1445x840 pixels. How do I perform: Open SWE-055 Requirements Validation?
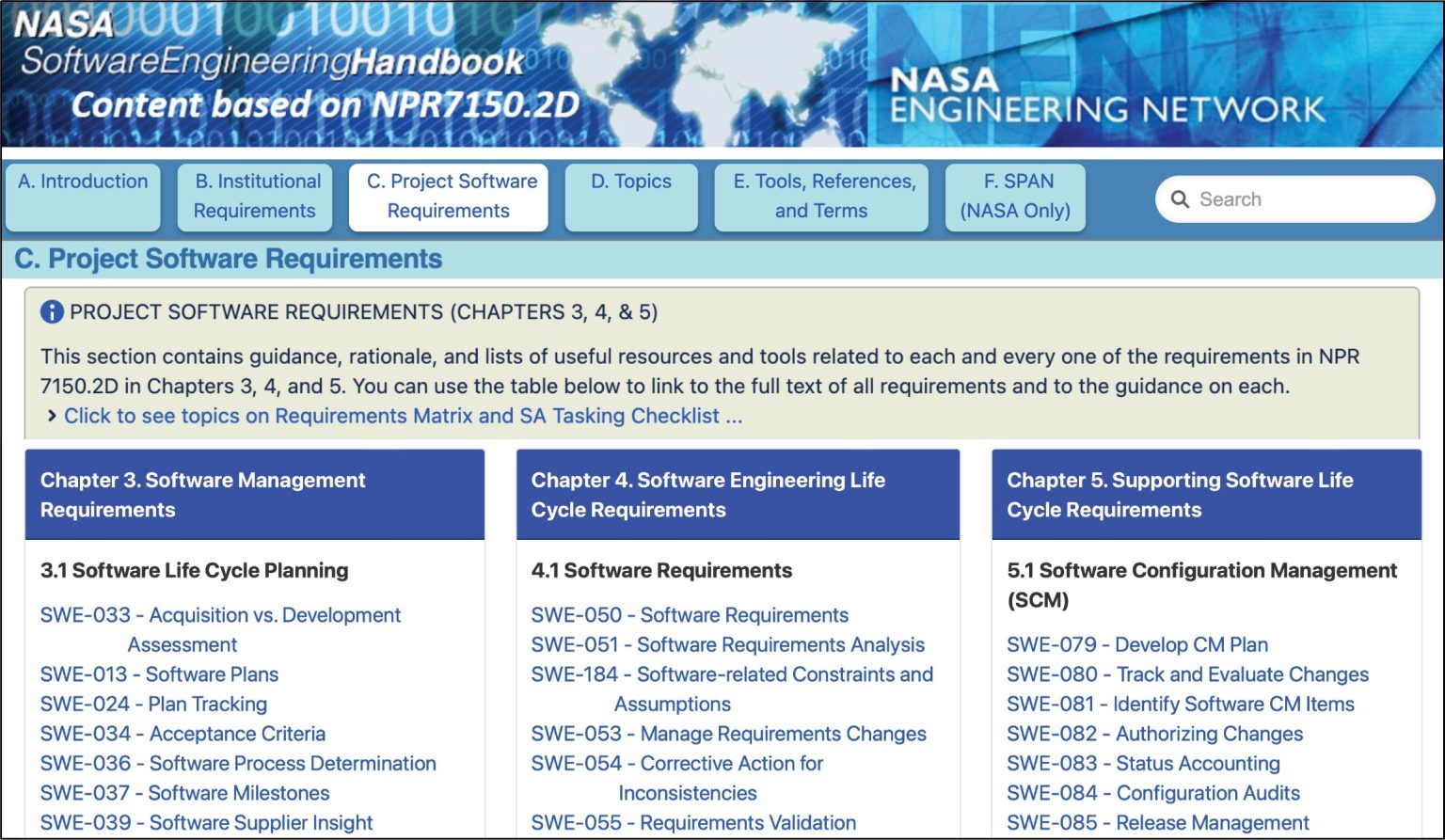point(694,822)
